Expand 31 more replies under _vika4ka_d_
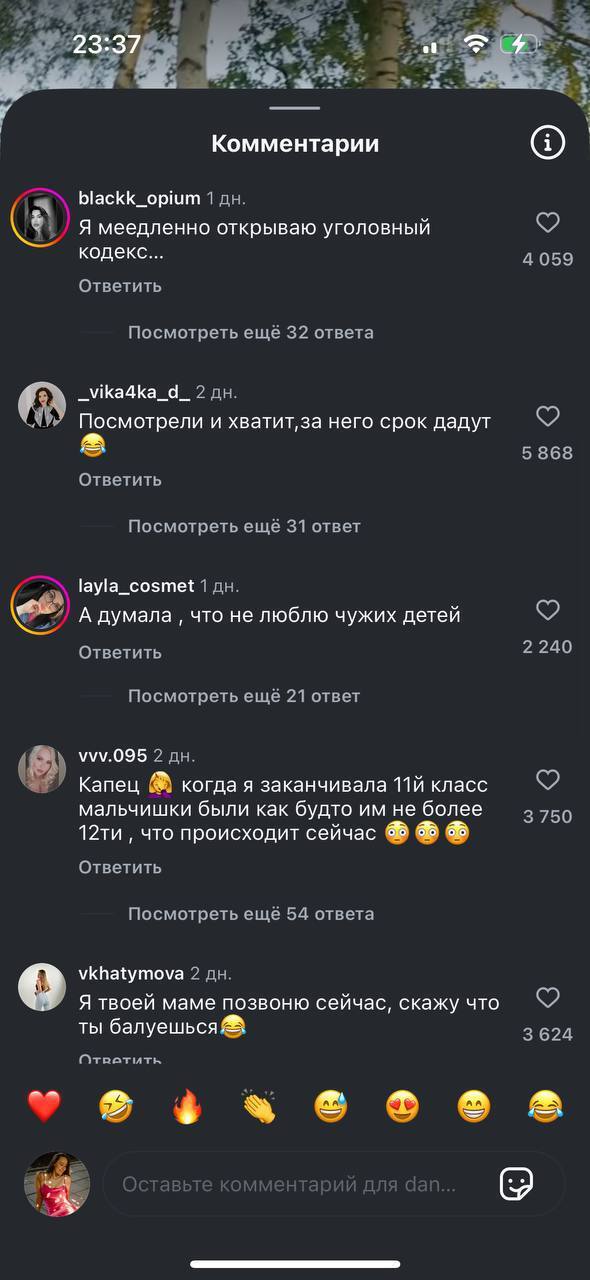The height and width of the screenshot is (1280, 590). pos(244,526)
